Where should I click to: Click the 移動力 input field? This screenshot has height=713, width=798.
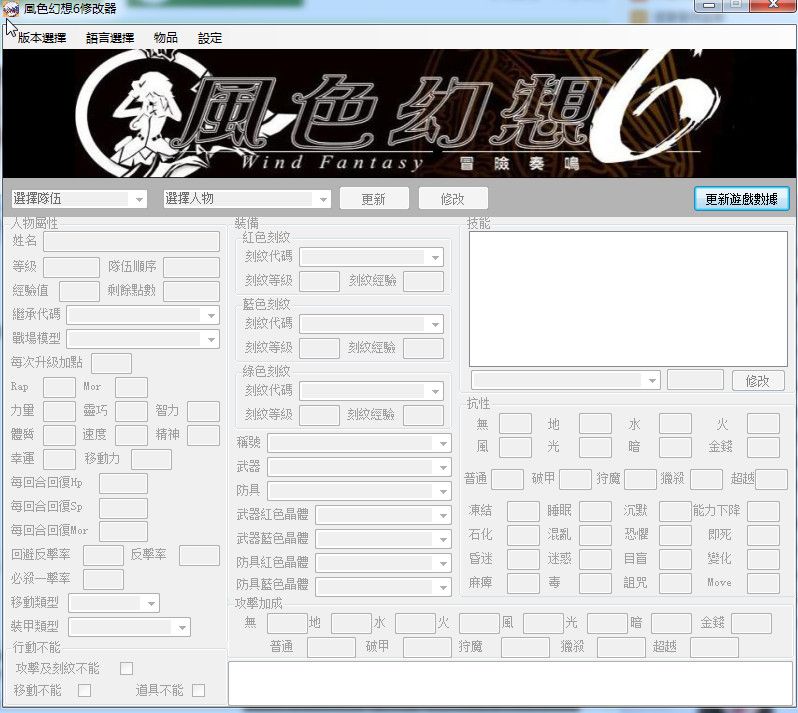(152, 460)
